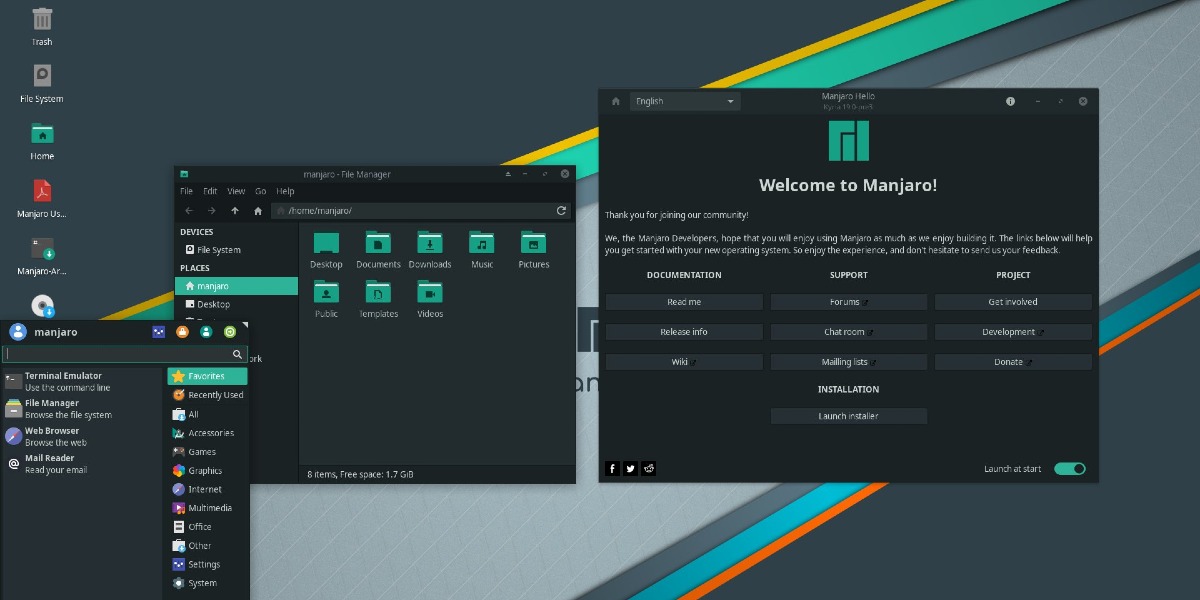1200x600 pixels.
Task: Reload the file manager folder view
Action: tap(561, 211)
